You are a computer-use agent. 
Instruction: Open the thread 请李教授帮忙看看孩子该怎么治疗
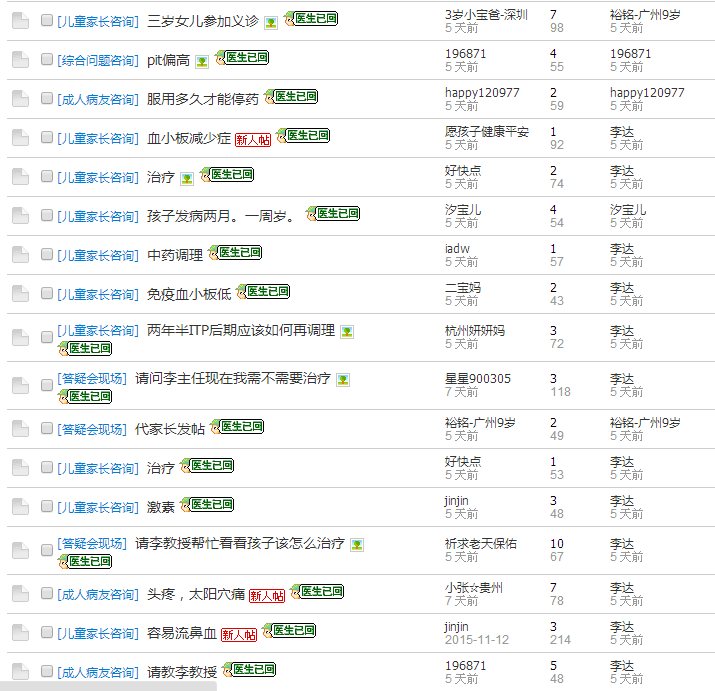(239, 543)
